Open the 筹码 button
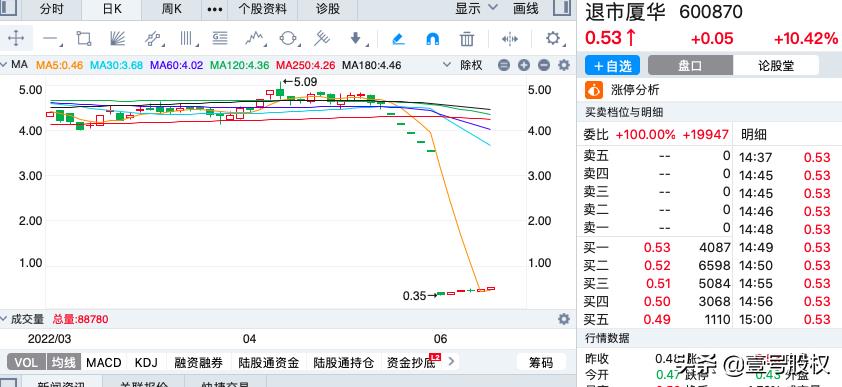Viewport: 842px width, 387px height. click(541, 363)
